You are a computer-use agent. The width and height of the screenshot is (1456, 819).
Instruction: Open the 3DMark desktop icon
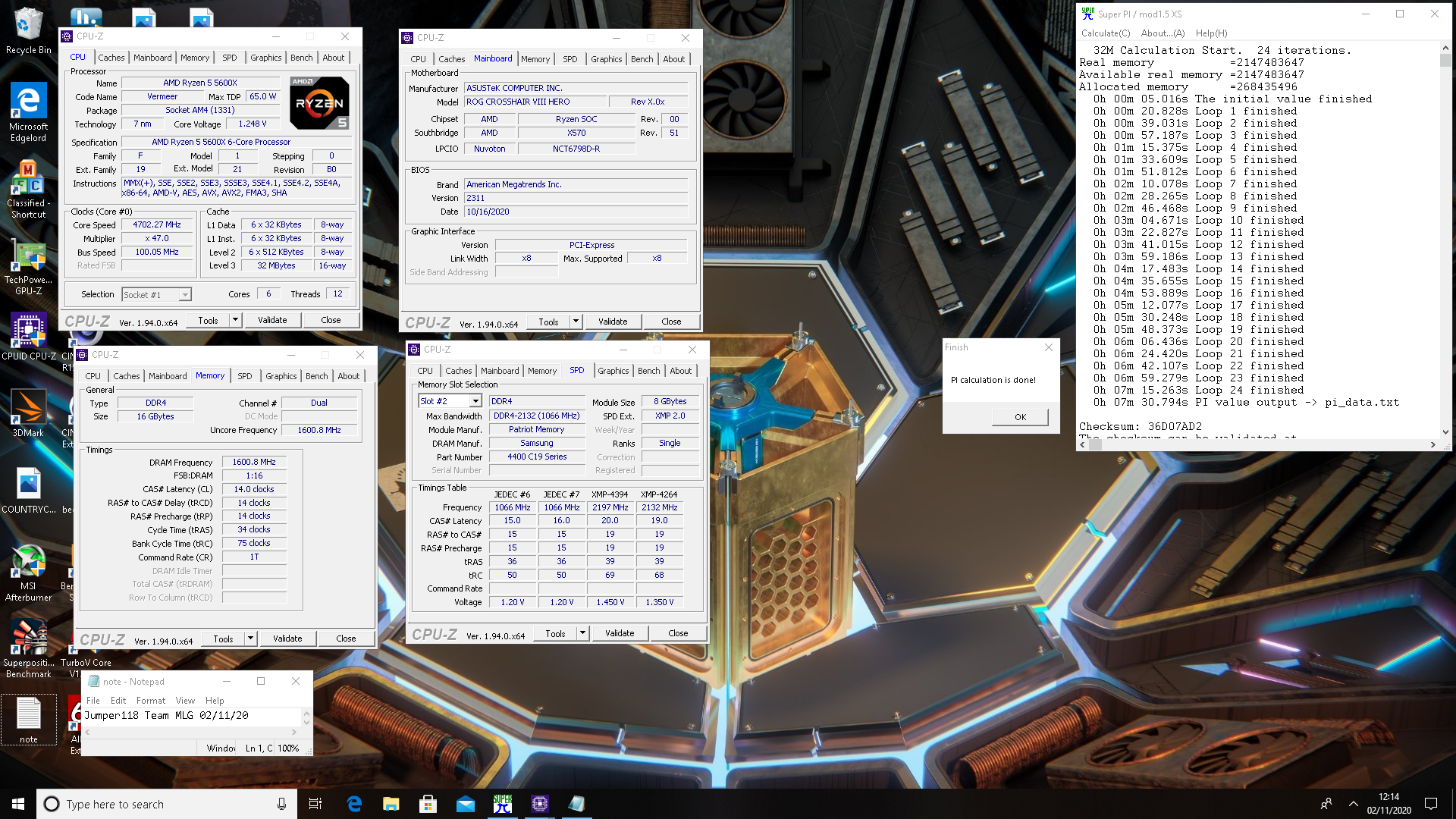point(28,413)
